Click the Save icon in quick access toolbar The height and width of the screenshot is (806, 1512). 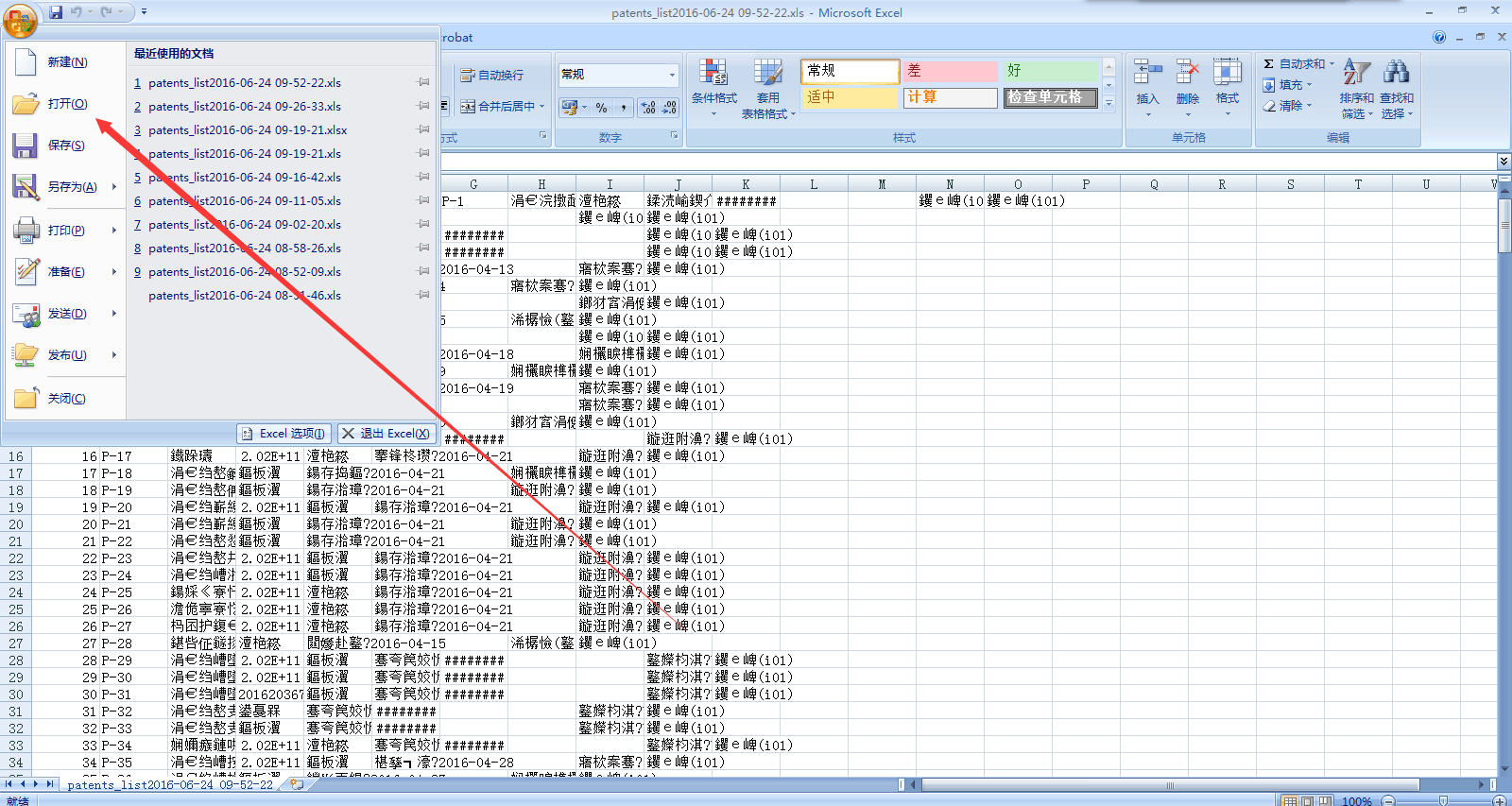tap(56, 12)
